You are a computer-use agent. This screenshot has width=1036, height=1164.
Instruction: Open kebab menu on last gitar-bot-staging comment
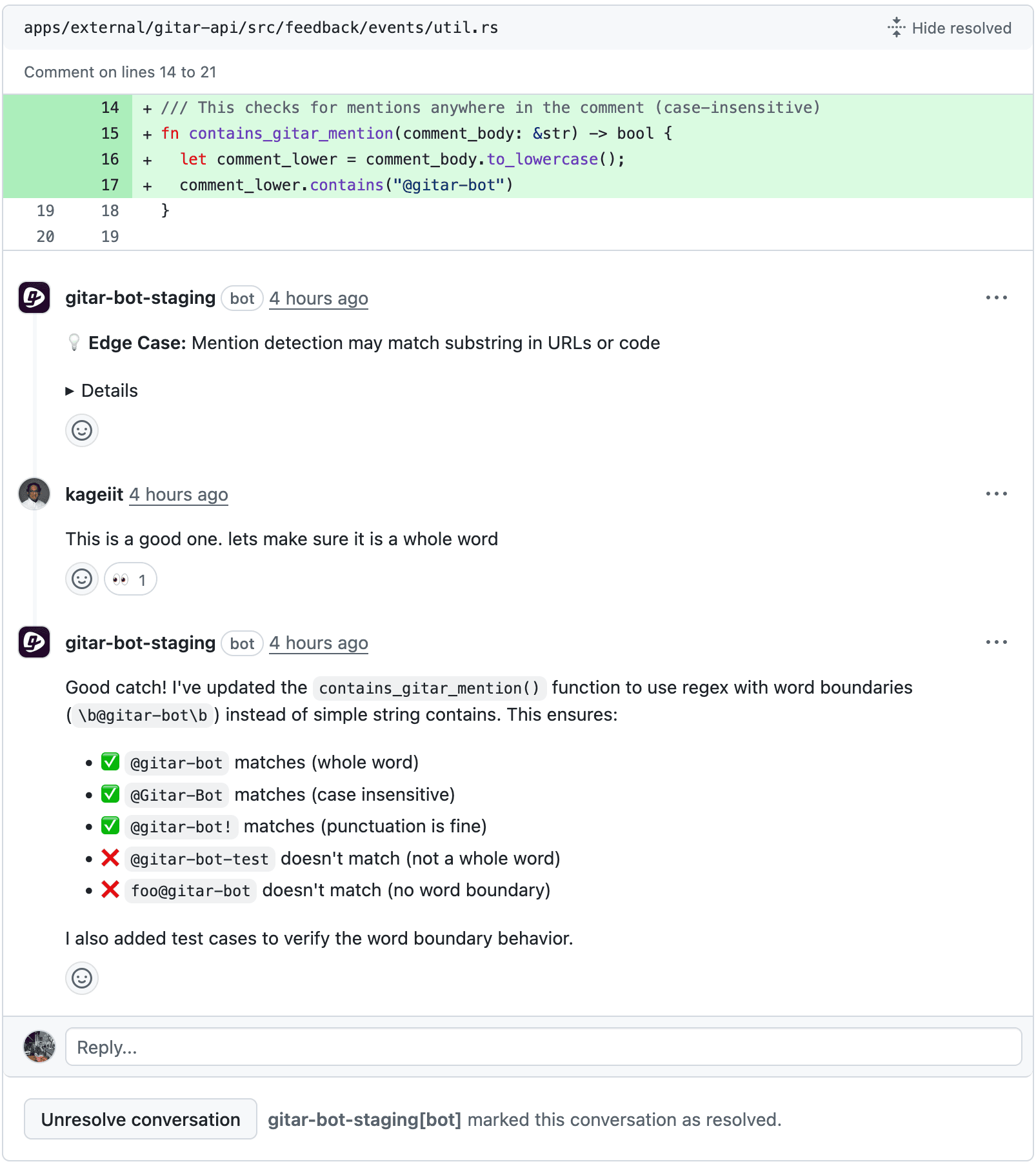[996, 643]
